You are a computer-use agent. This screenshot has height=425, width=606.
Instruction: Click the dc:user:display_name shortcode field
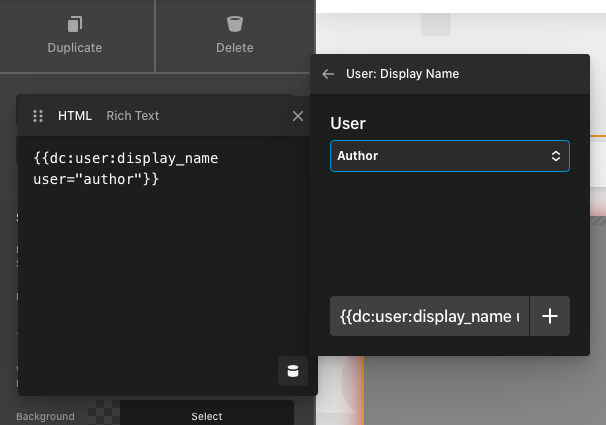click(x=429, y=316)
